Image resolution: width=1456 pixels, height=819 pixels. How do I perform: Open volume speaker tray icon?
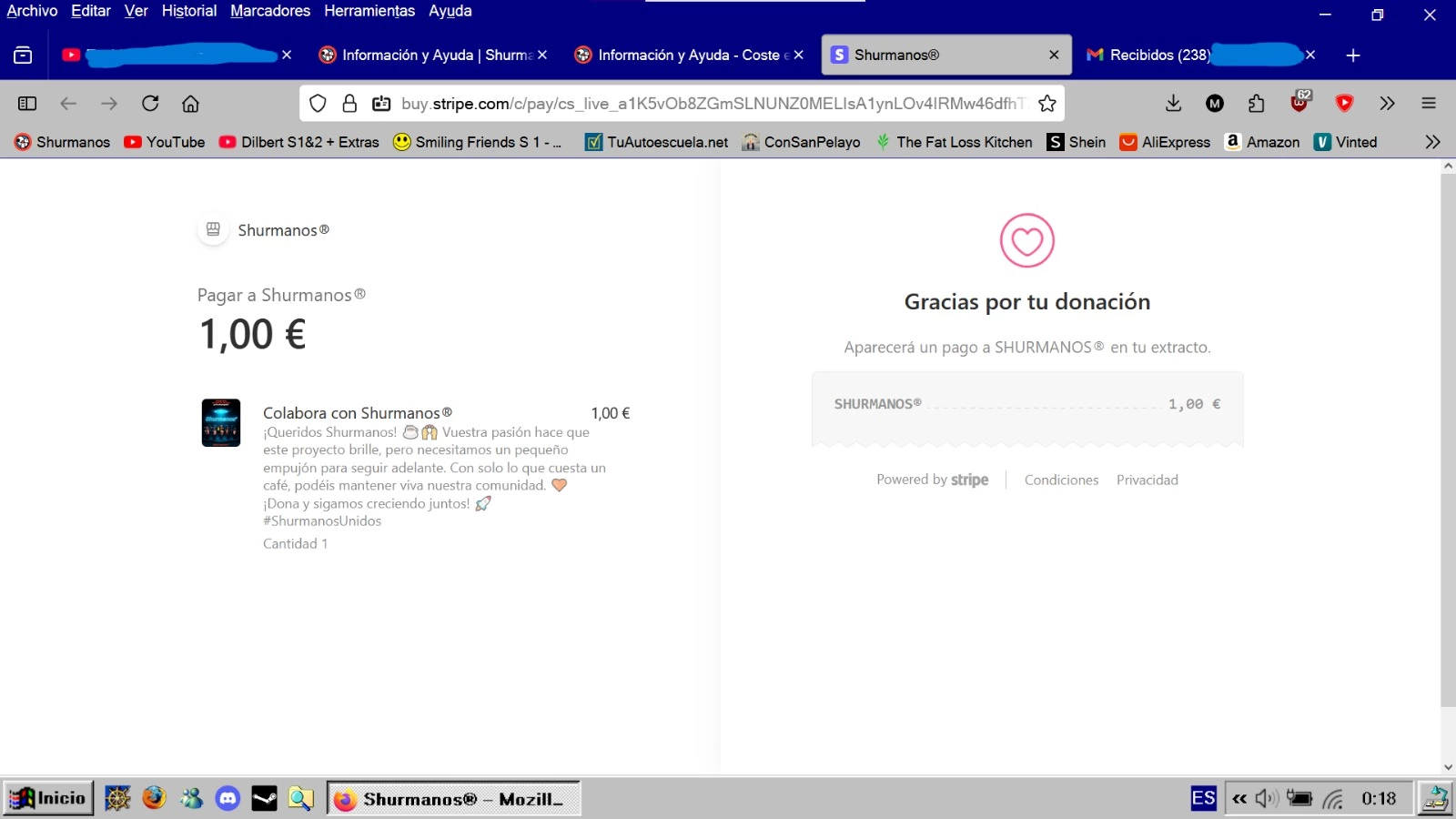tap(1266, 798)
